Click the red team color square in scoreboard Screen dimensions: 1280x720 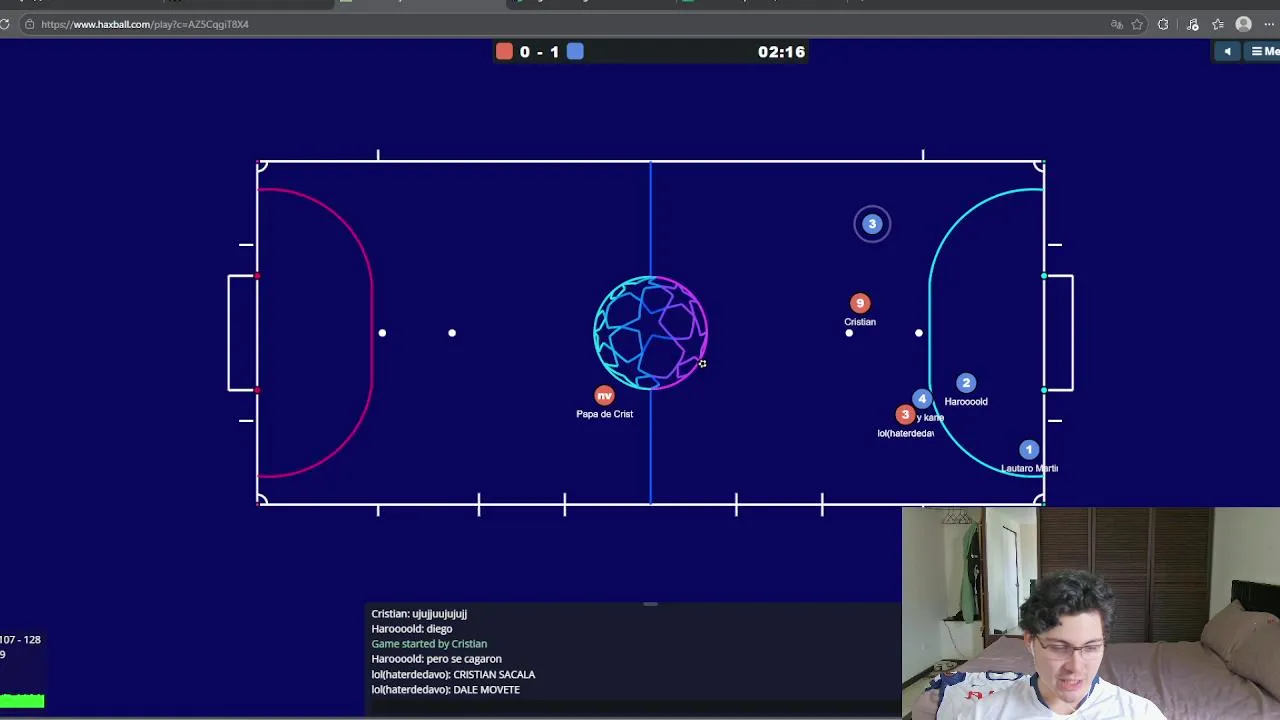click(504, 52)
